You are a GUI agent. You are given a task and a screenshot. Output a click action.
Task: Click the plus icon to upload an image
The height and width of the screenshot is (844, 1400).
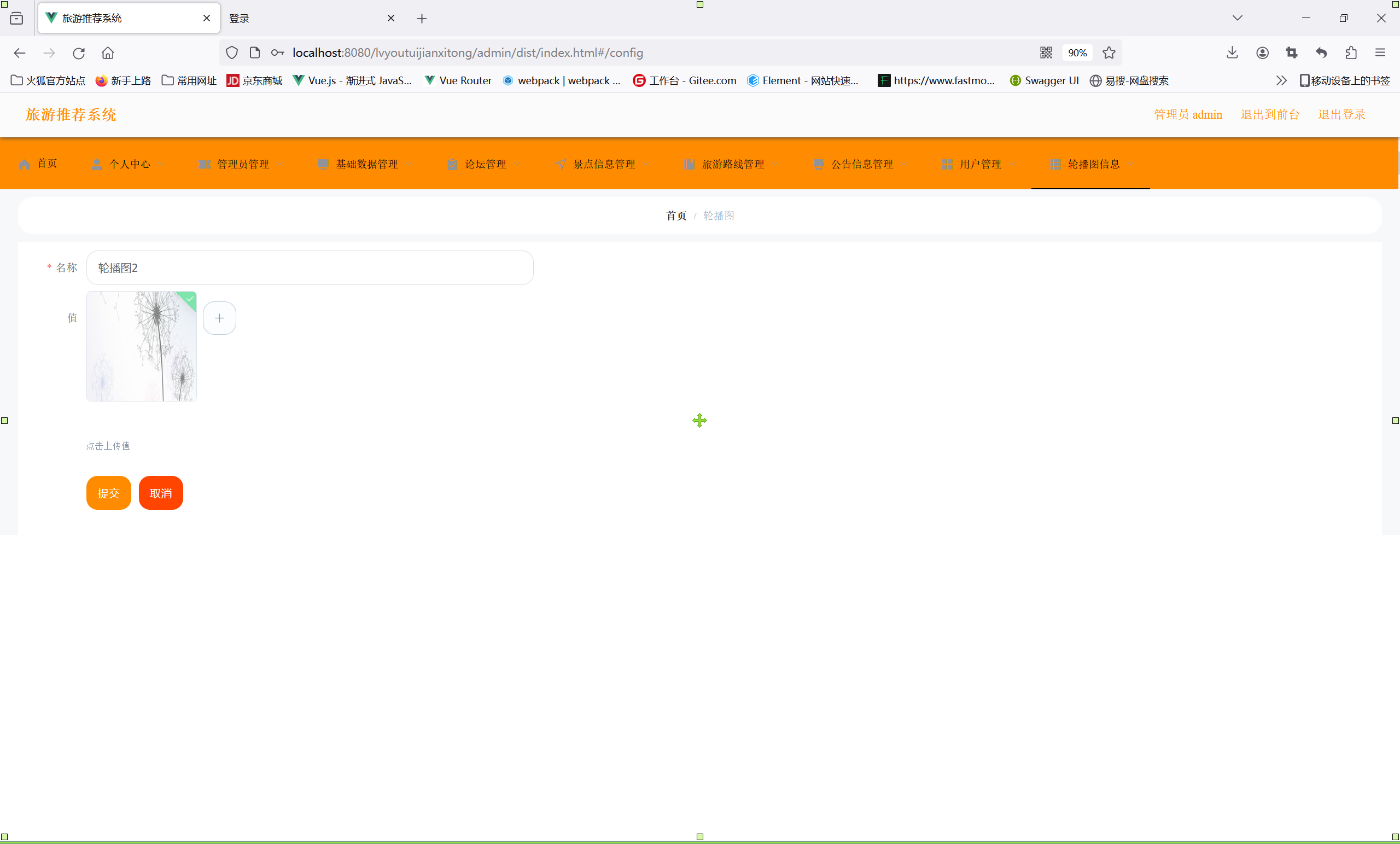tap(219, 318)
